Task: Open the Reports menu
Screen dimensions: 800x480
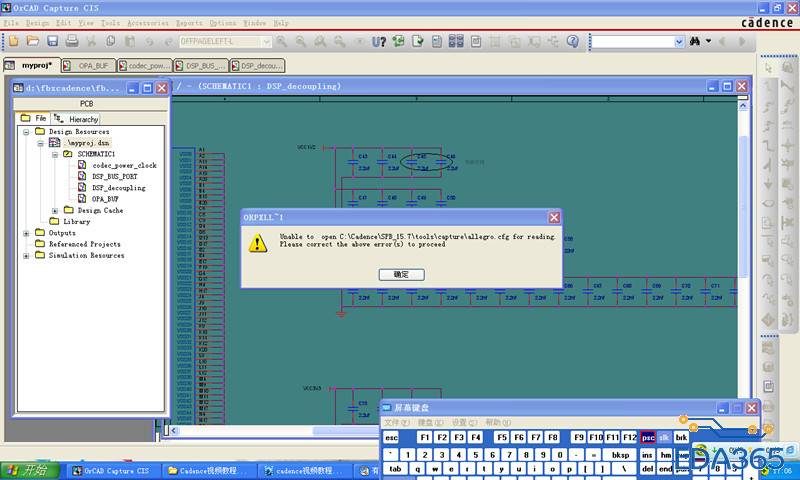Action: coord(189,23)
